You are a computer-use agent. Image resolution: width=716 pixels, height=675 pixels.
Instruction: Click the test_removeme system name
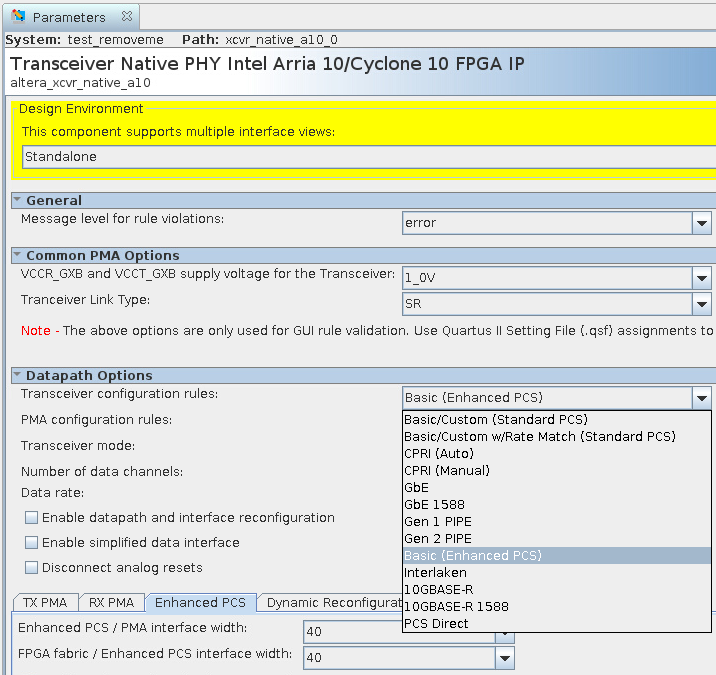pyautogui.click(x=116, y=40)
